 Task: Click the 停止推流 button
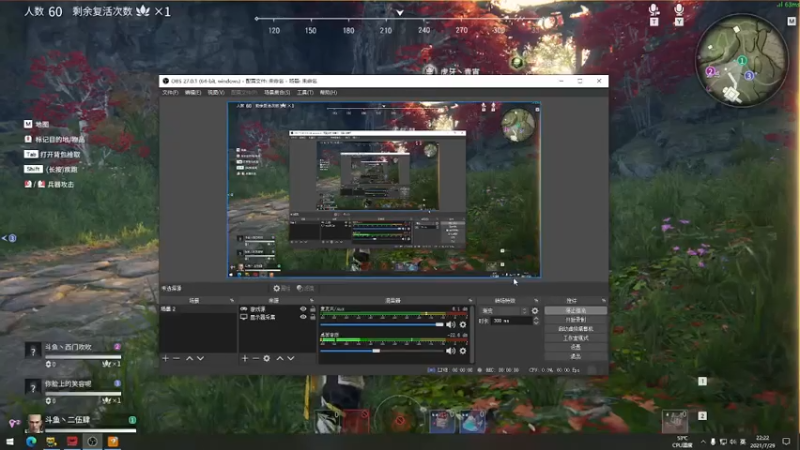(x=576, y=310)
